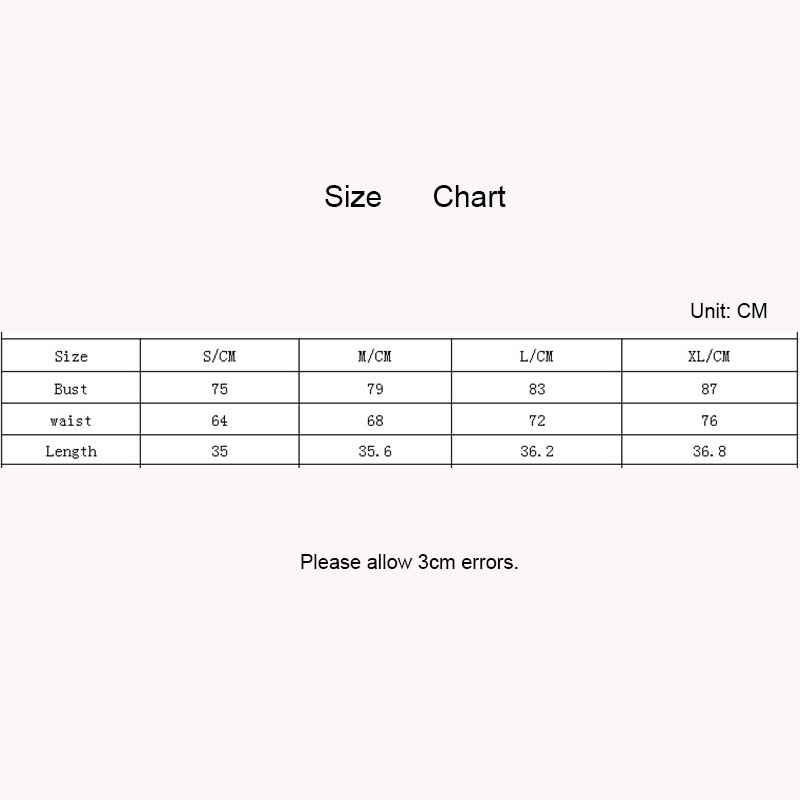Click the Unit: CM label

coord(728,311)
